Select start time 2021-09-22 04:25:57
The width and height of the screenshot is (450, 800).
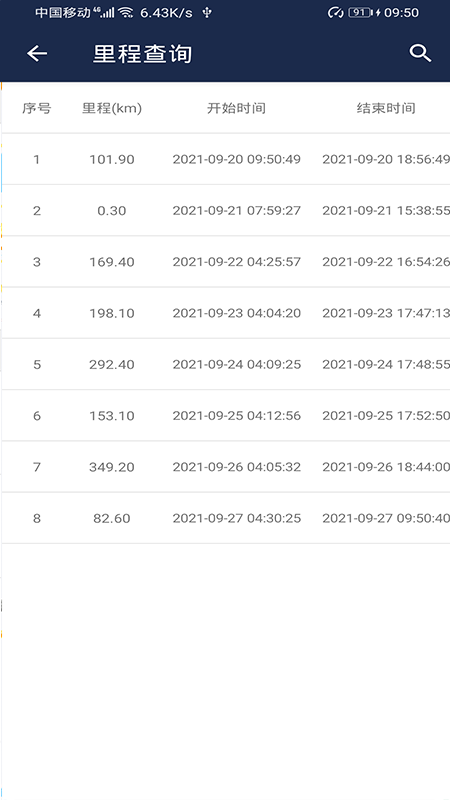(x=237, y=262)
